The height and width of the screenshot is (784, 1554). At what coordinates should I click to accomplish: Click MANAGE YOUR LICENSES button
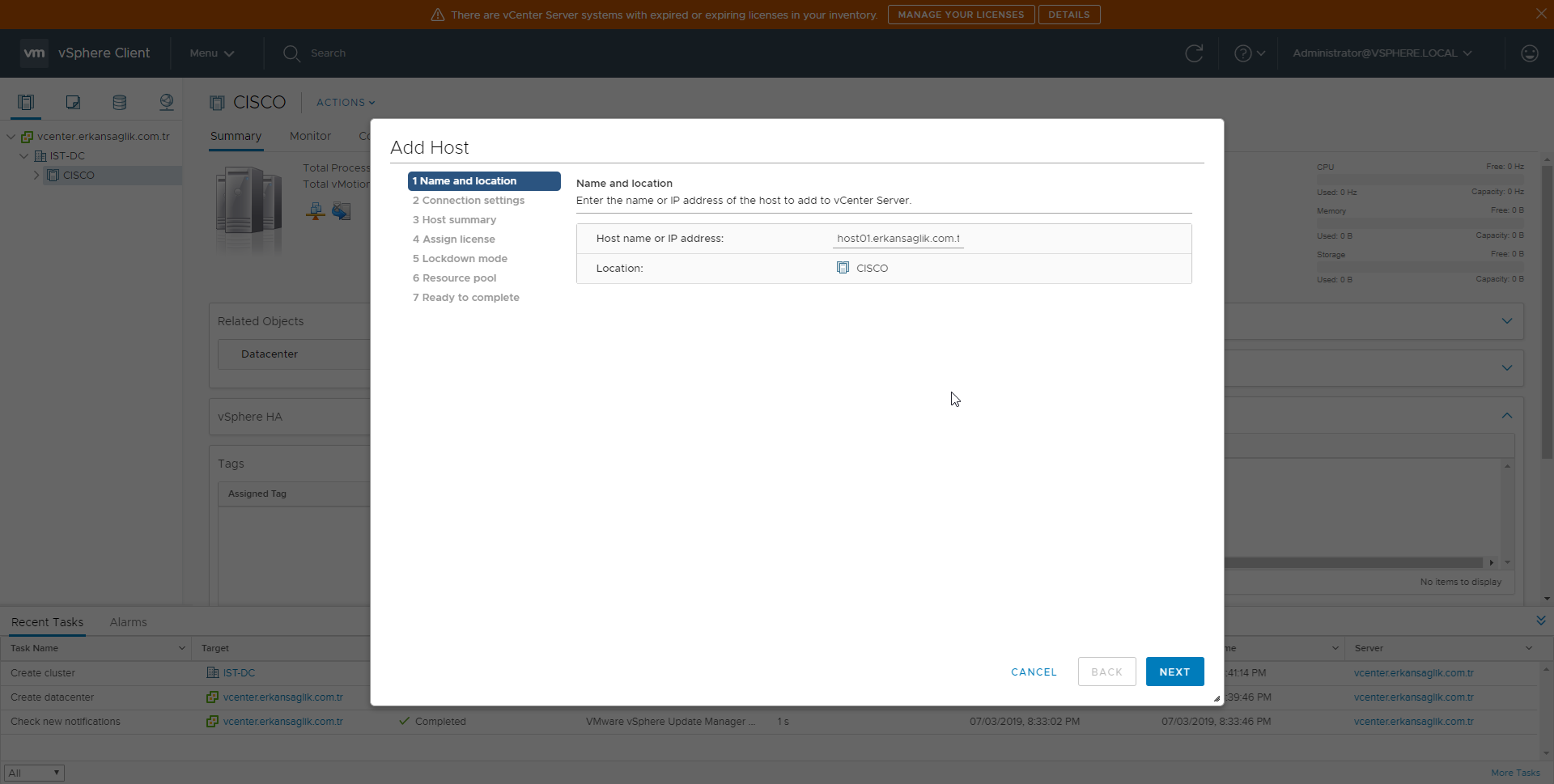pos(961,15)
